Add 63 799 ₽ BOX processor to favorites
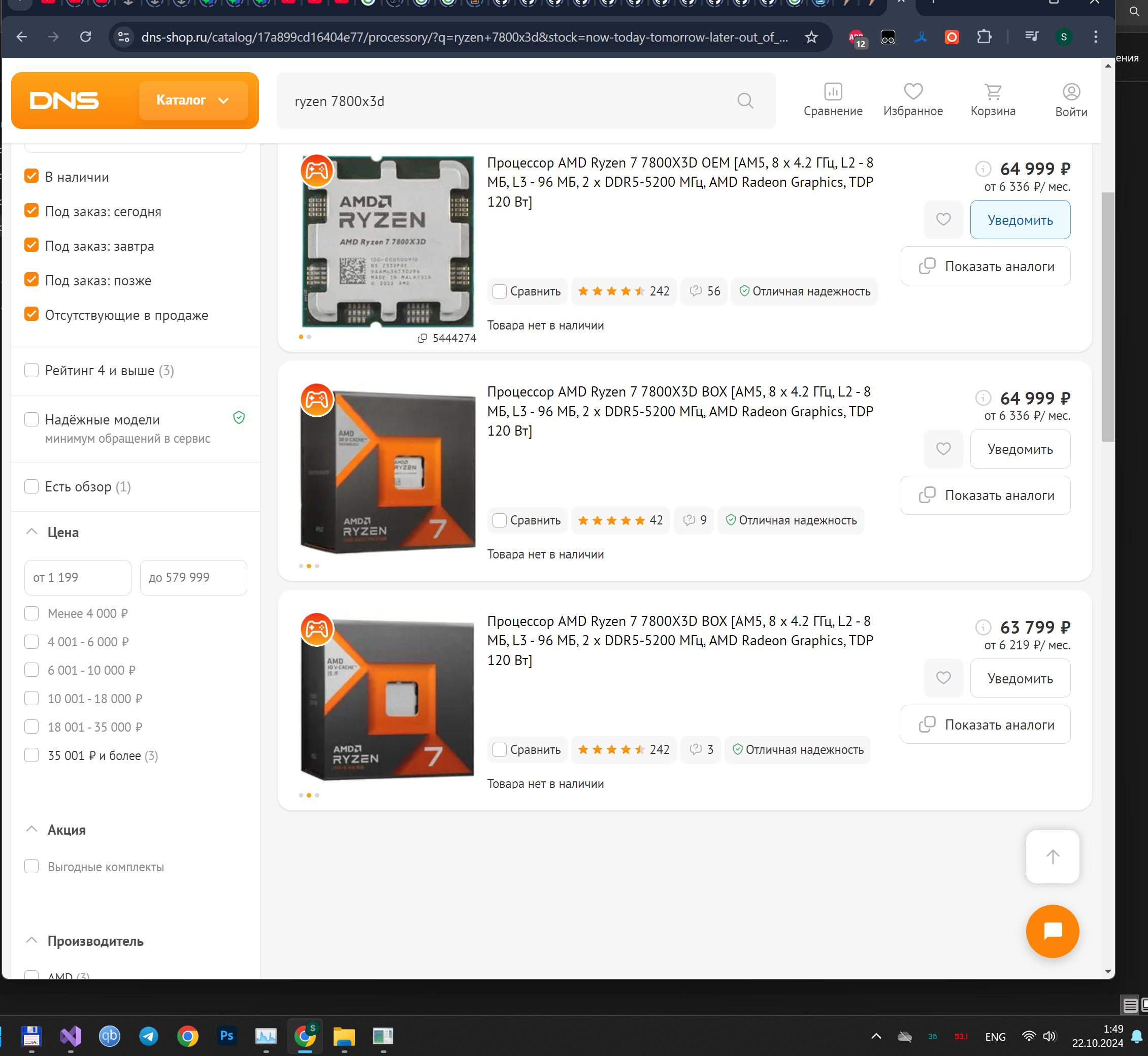Screen dimensions: 1148x1056 pyautogui.click(x=943, y=678)
